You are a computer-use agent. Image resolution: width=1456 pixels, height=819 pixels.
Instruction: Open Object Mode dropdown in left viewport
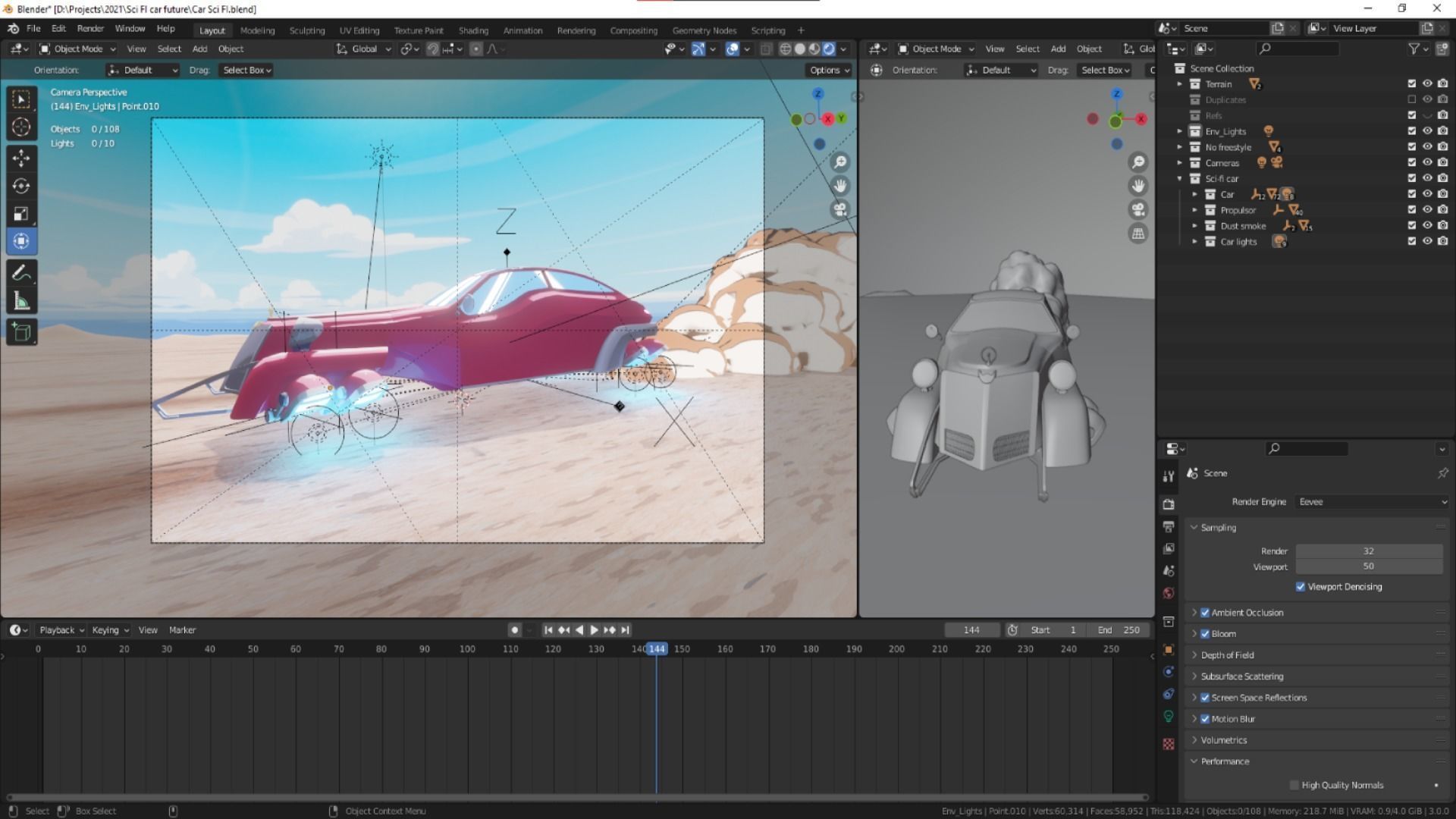pos(78,49)
